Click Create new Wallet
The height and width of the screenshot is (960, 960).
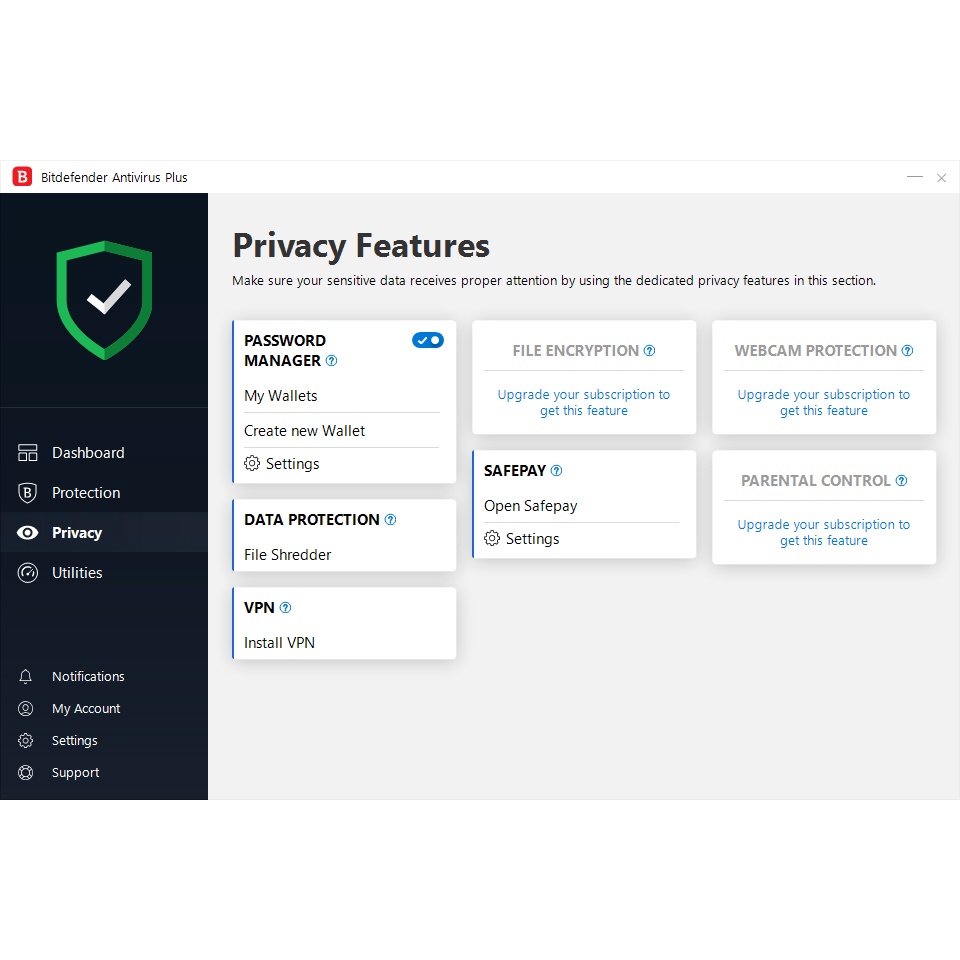[x=305, y=431]
